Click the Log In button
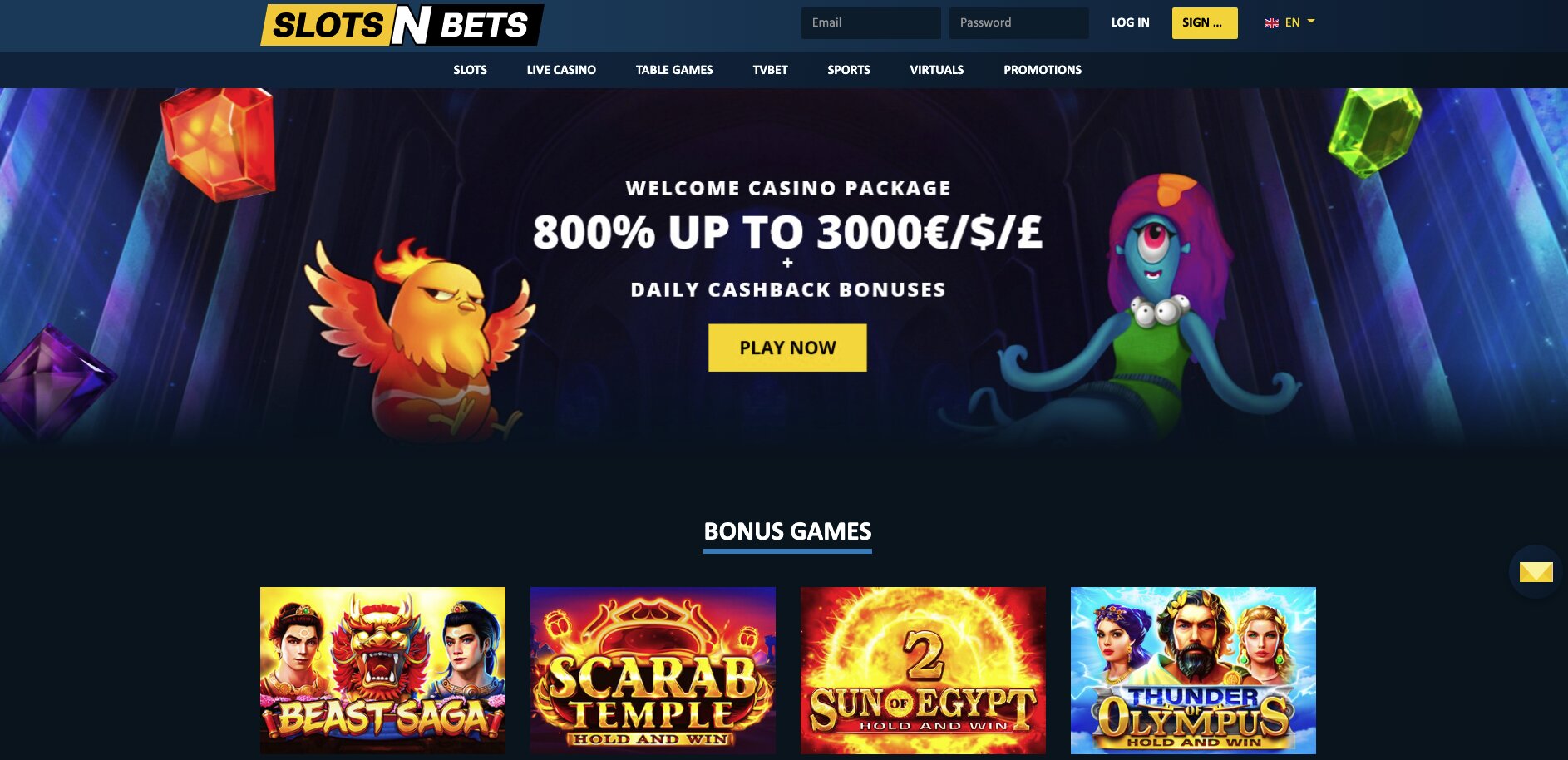Viewport: 1568px width, 760px height. [x=1130, y=22]
